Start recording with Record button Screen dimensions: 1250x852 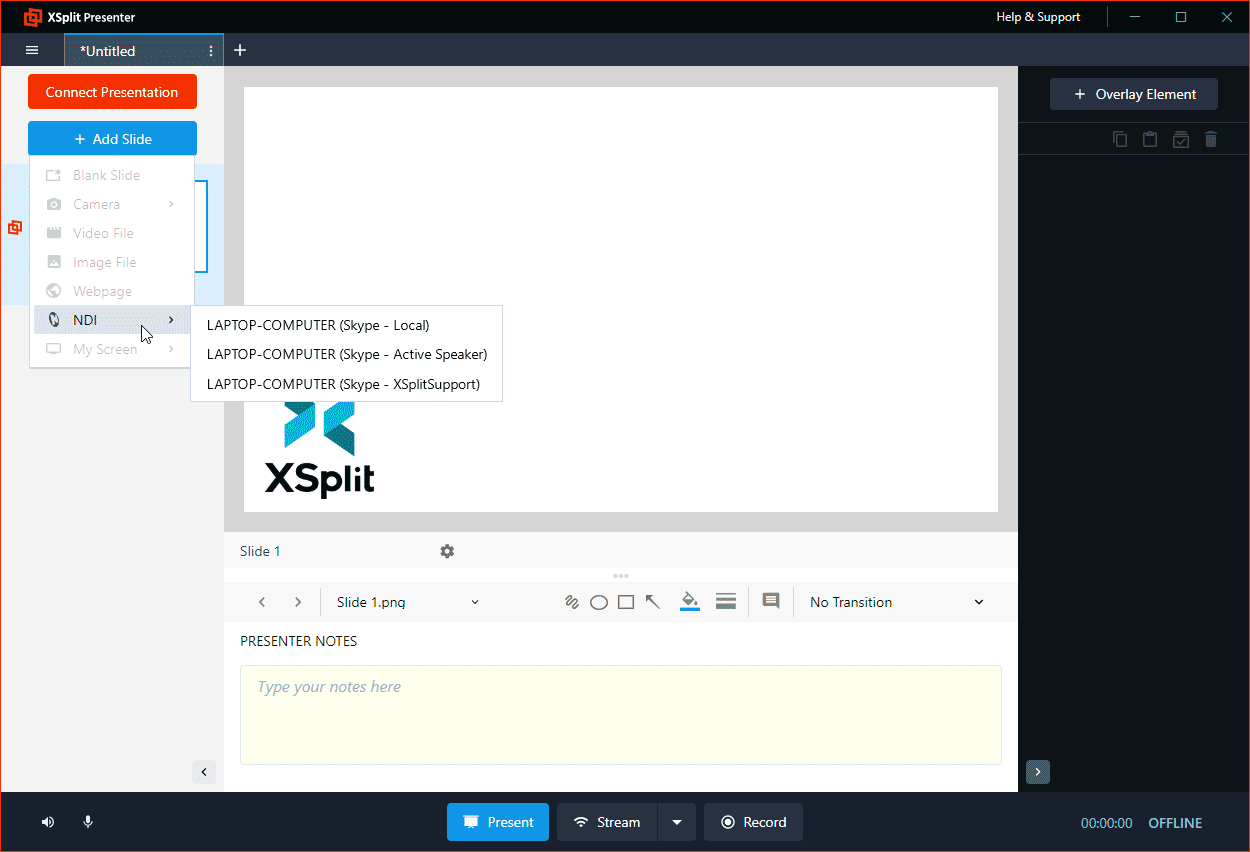pos(753,822)
